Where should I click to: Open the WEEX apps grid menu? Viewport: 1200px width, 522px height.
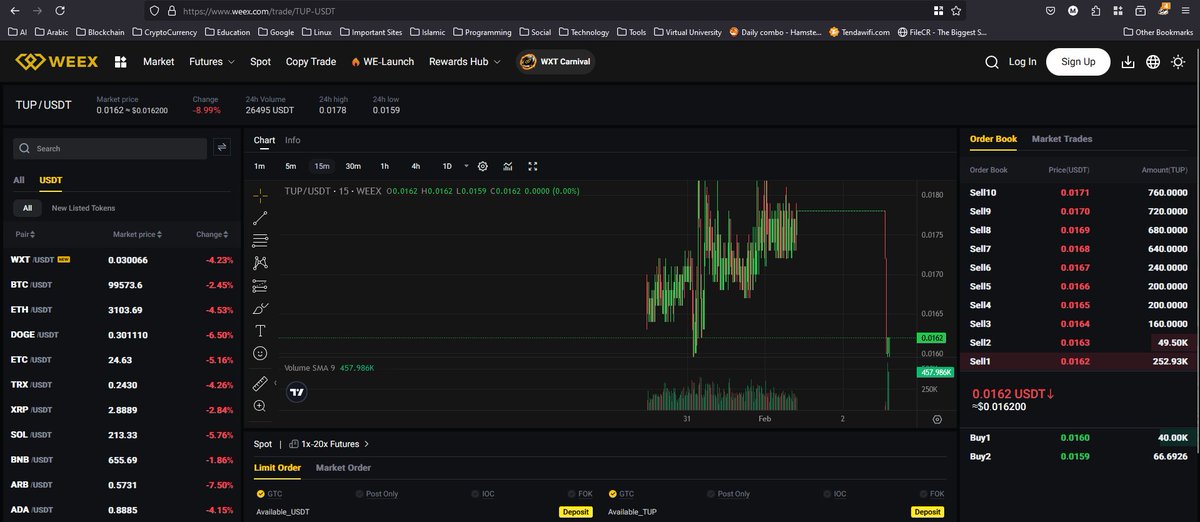pos(121,62)
